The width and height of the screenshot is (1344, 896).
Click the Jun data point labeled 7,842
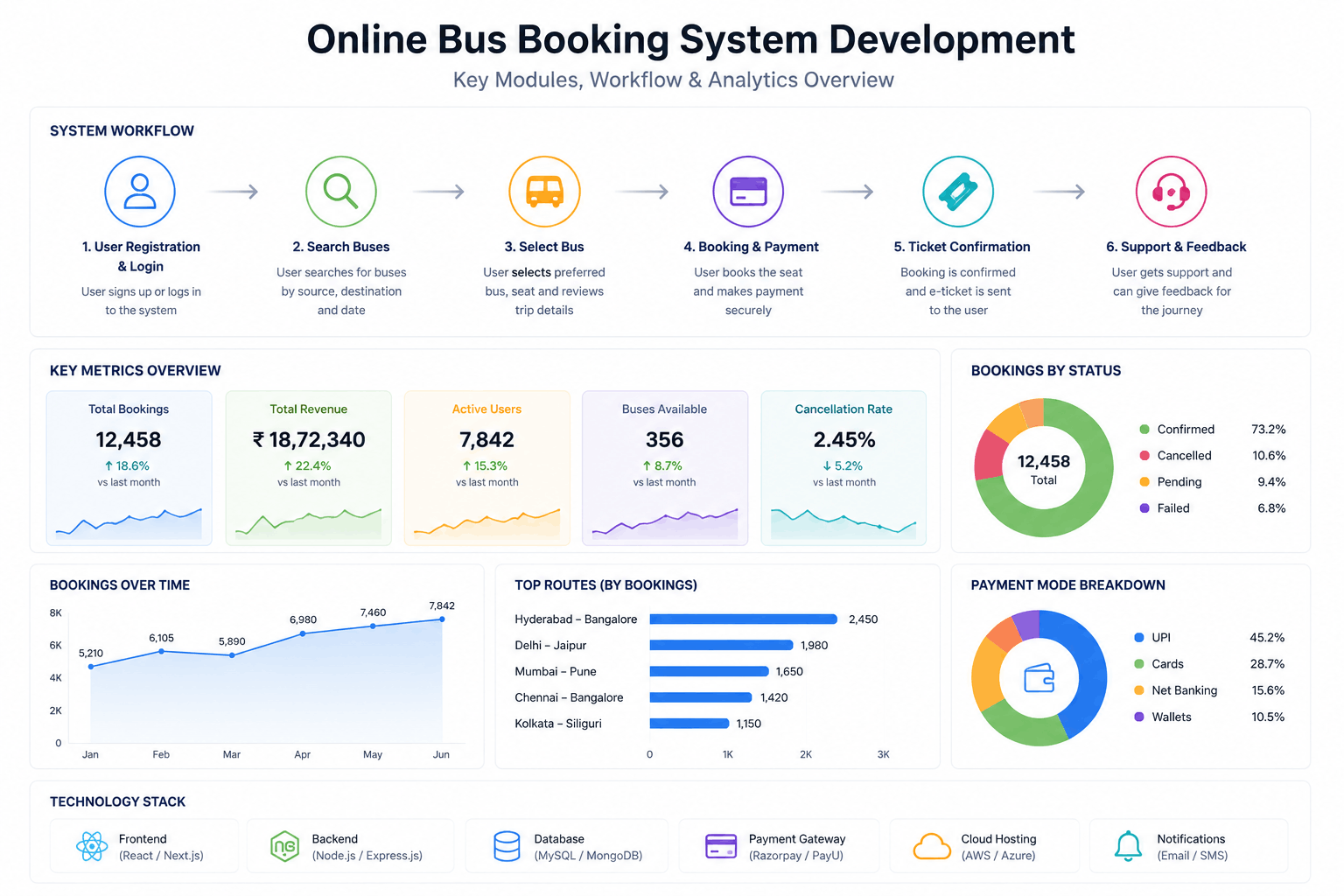(x=442, y=619)
